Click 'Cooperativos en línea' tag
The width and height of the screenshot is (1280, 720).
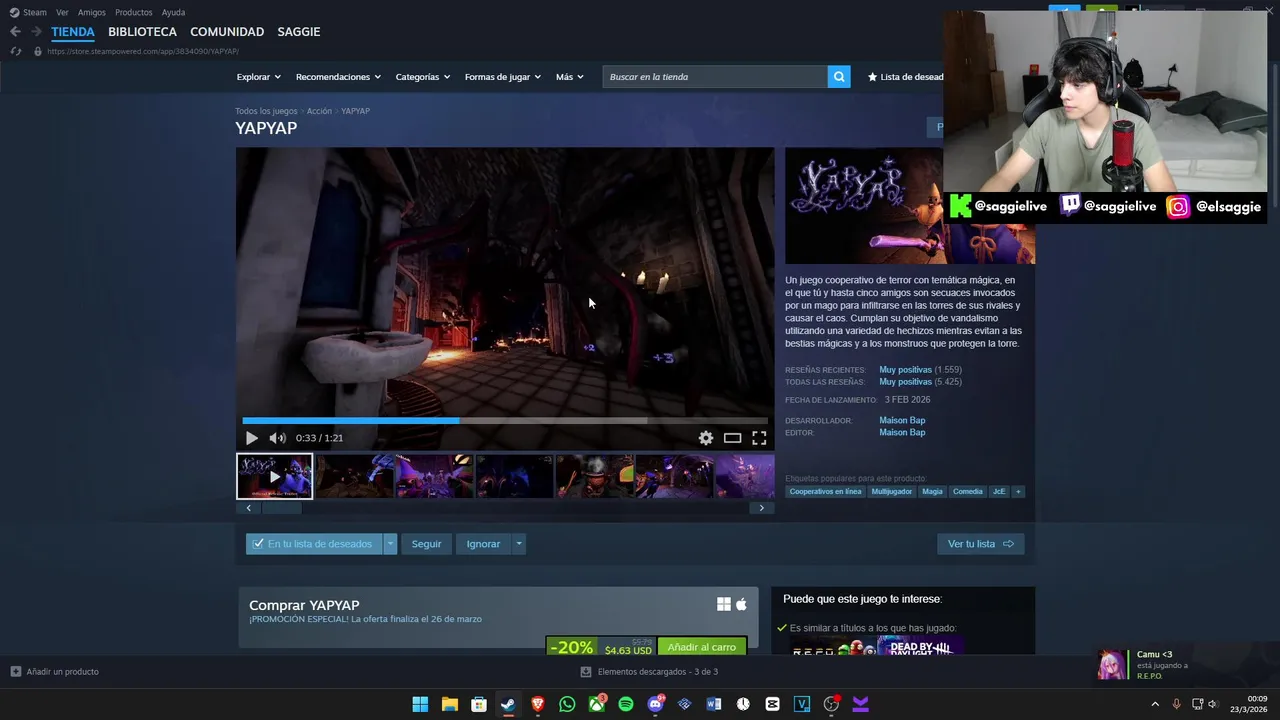(x=825, y=492)
